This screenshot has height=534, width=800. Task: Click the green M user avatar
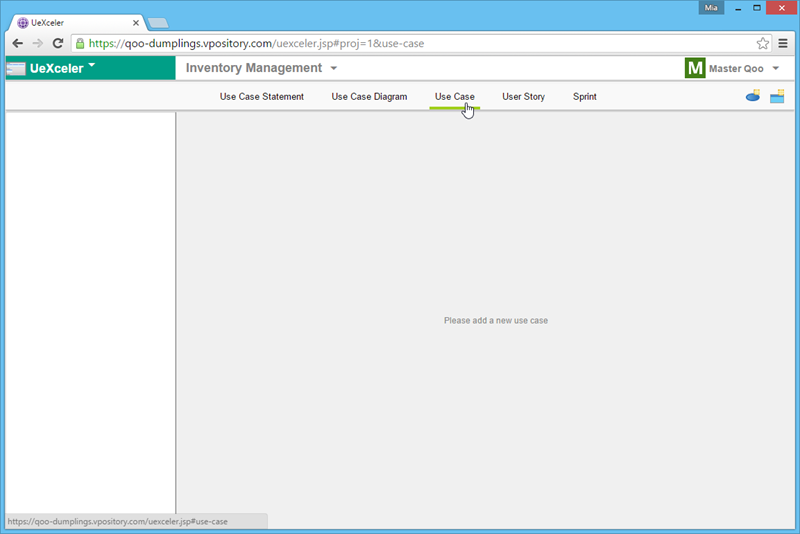pyautogui.click(x=695, y=68)
